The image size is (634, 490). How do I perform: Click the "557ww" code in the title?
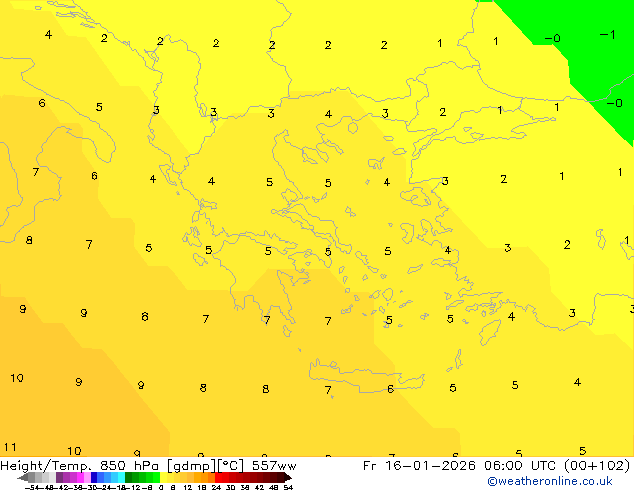(x=274, y=466)
